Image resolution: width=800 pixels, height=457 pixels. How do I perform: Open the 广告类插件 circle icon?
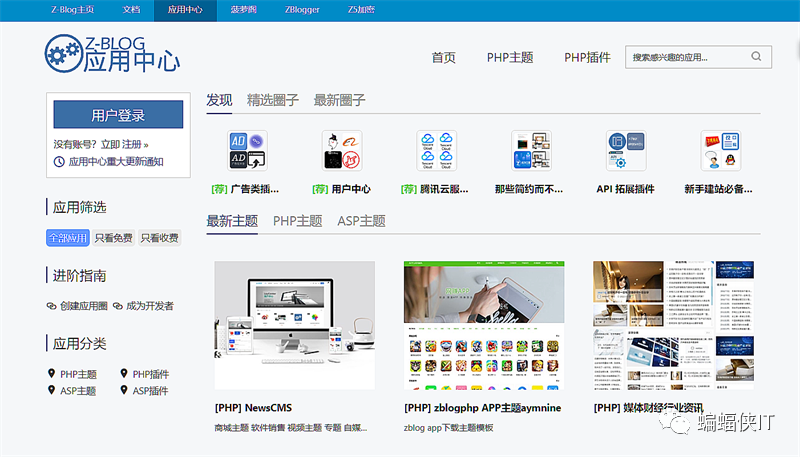click(247, 150)
